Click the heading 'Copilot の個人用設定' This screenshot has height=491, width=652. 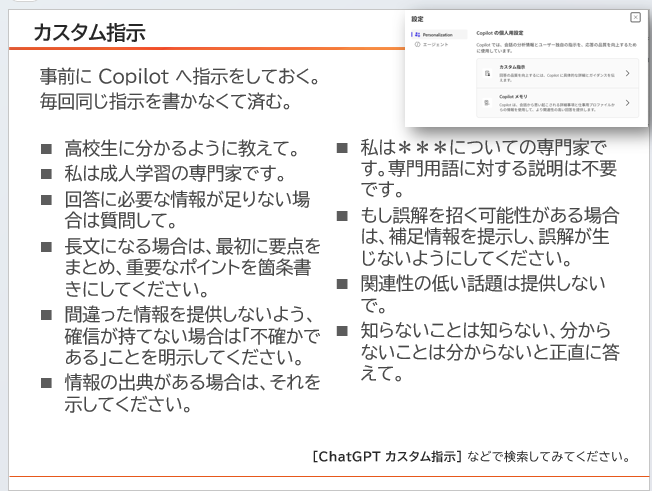tap(500, 33)
